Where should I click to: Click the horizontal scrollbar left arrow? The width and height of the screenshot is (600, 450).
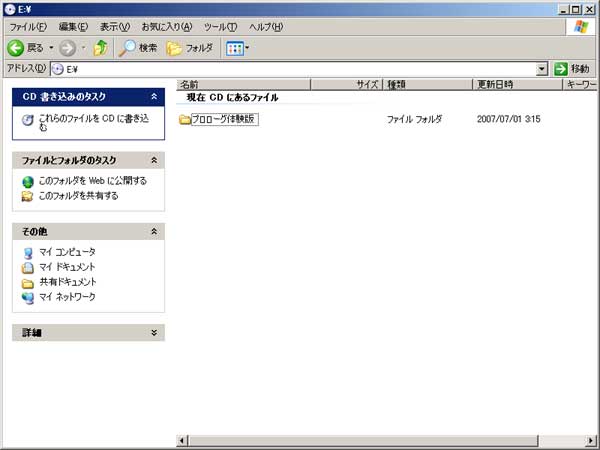click(x=182, y=440)
